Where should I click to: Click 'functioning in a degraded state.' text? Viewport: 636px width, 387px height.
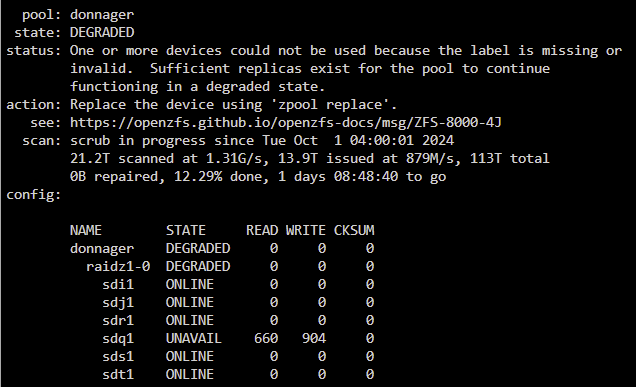point(198,87)
